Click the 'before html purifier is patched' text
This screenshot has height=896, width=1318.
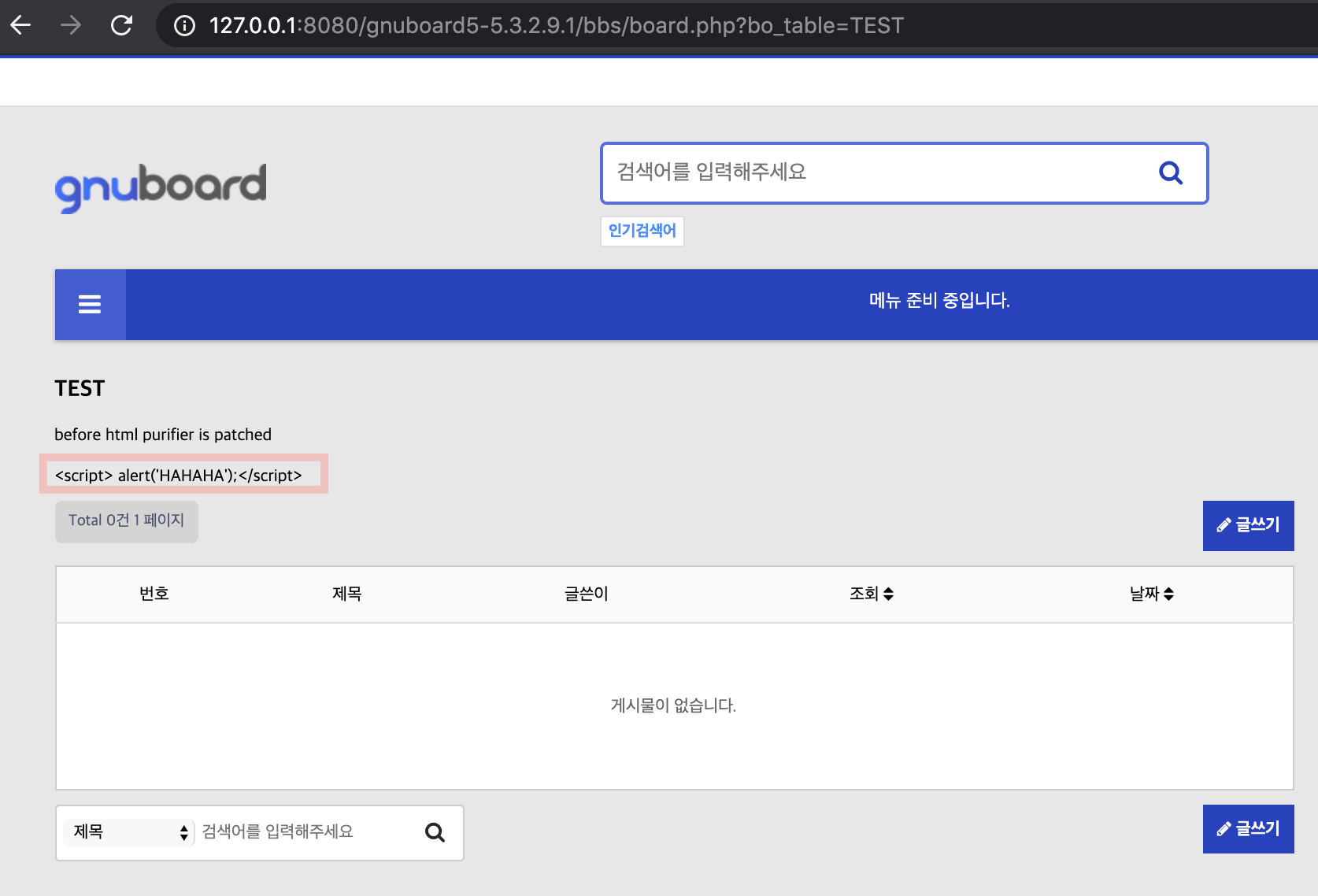163,435
